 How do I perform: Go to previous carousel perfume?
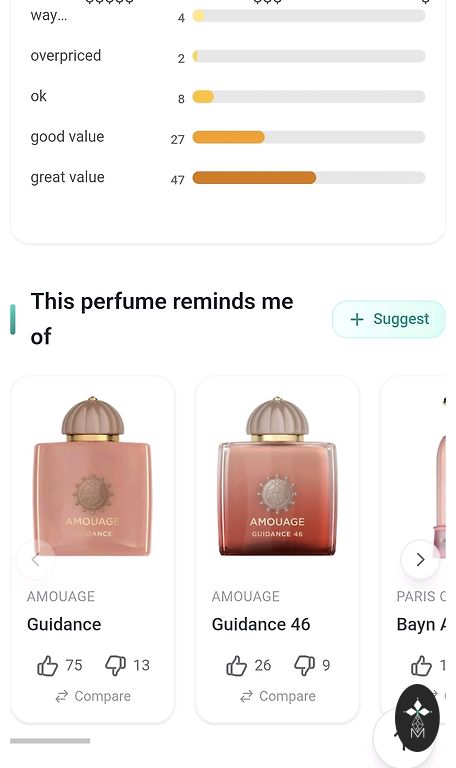click(x=35, y=559)
